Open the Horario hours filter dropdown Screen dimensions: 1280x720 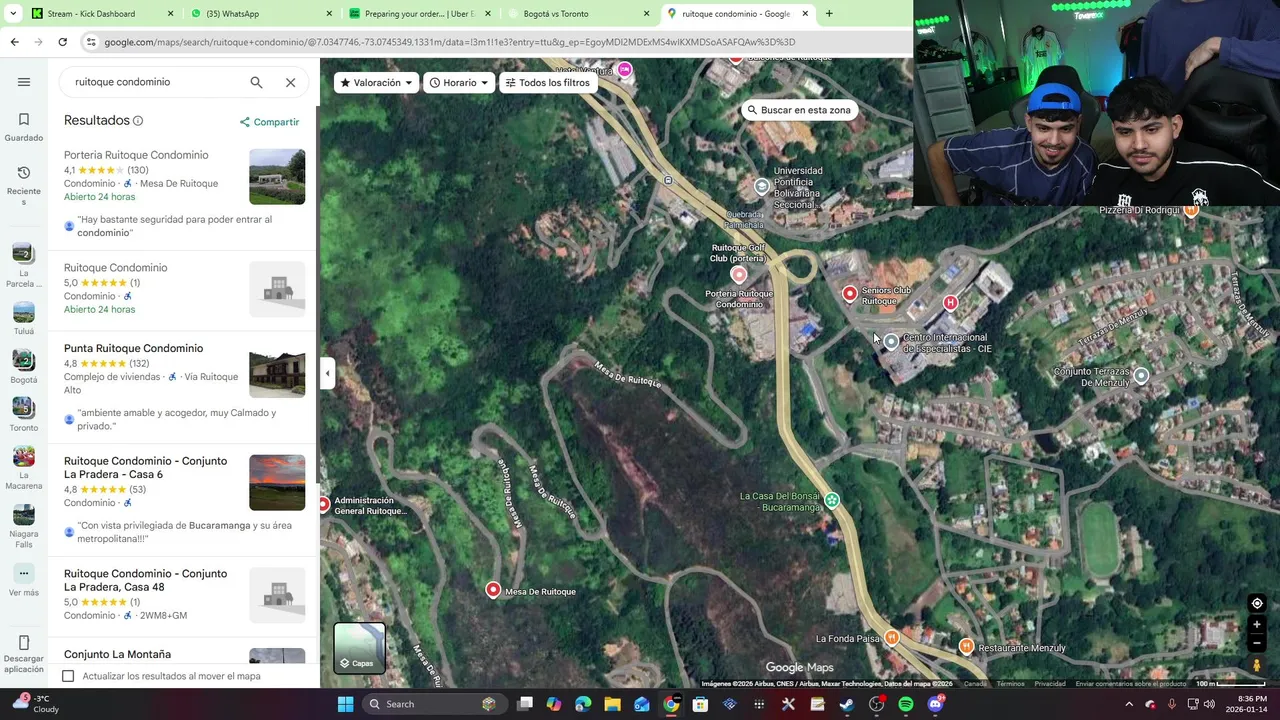point(459,83)
